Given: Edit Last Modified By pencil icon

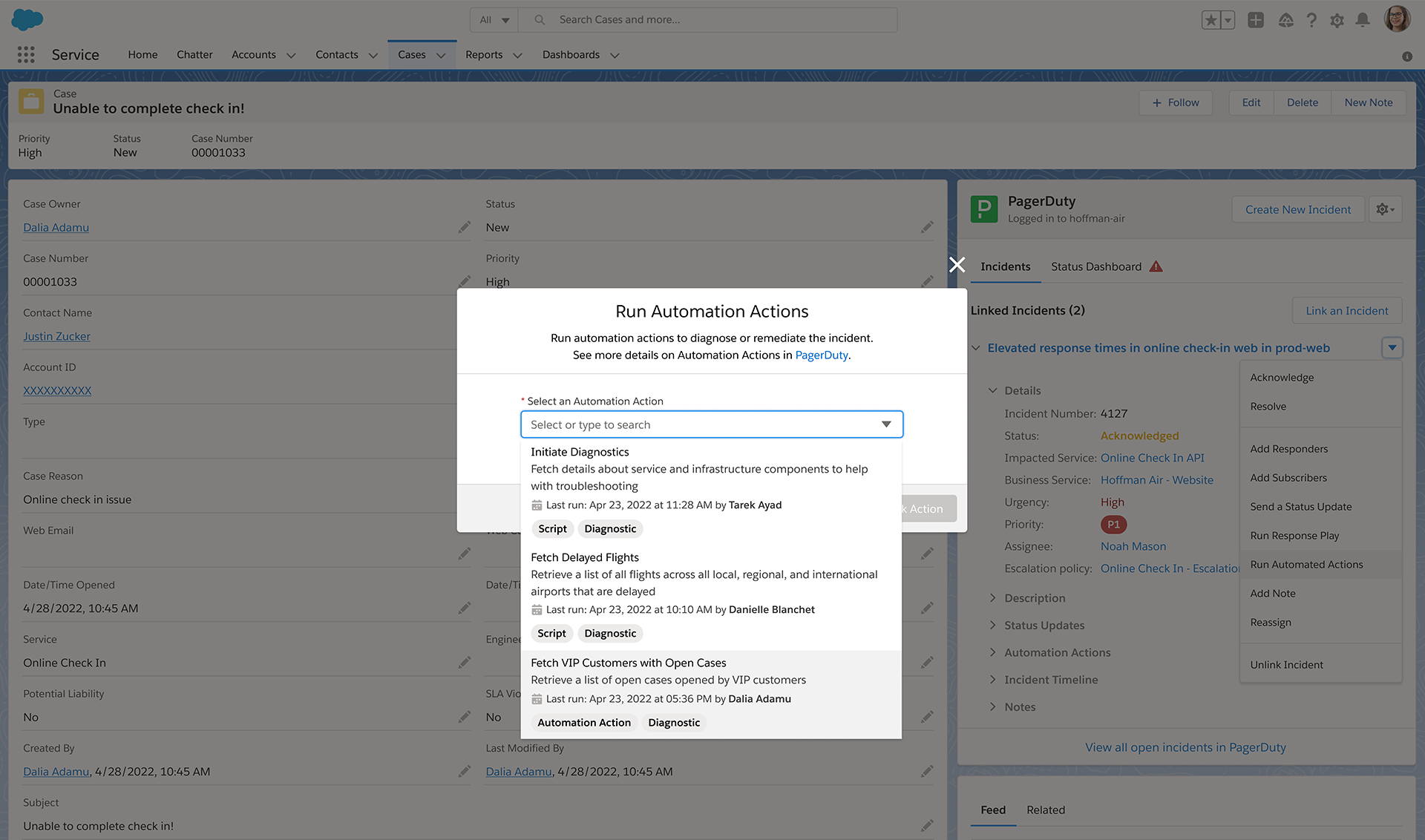Looking at the screenshot, I should pyautogui.click(x=927, y=771).
